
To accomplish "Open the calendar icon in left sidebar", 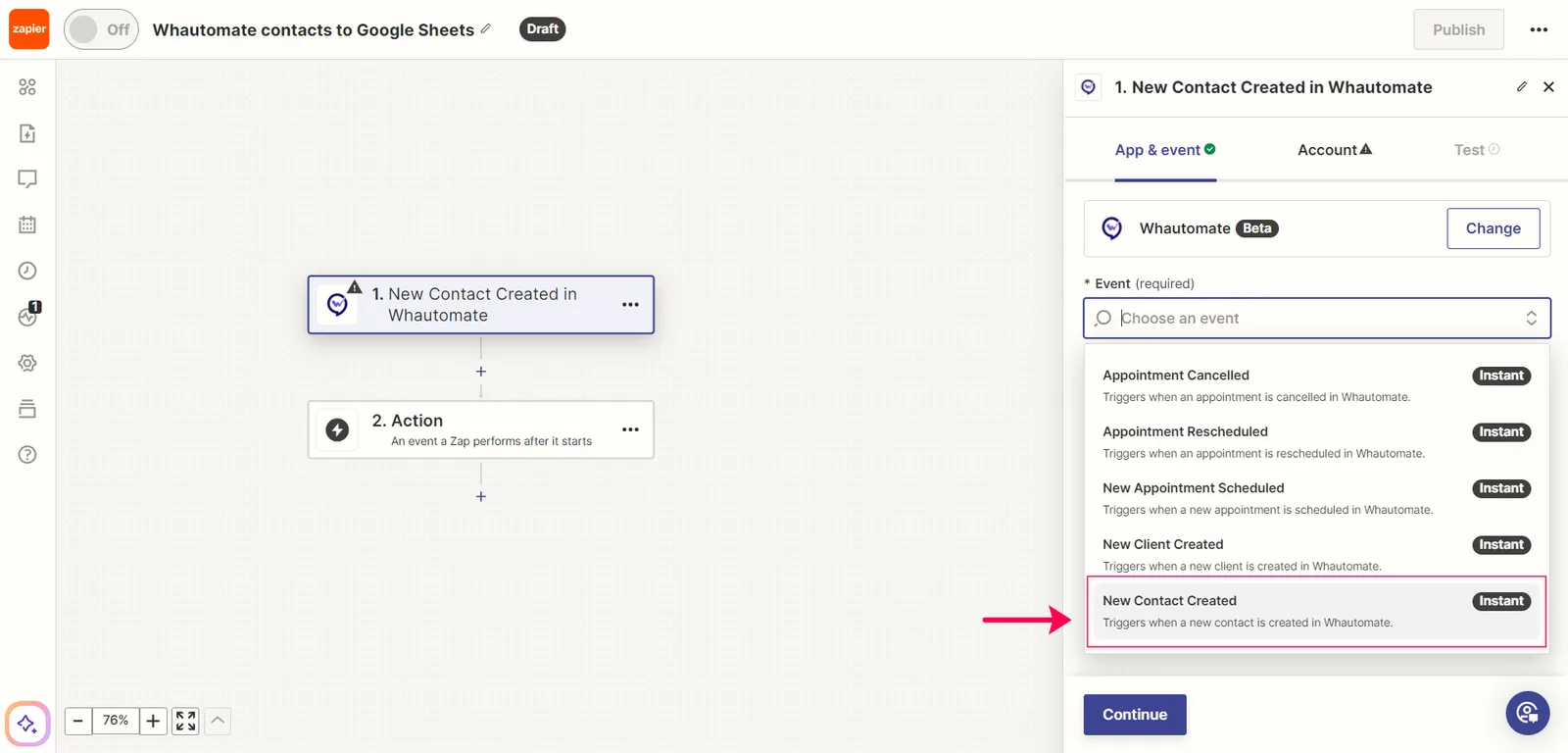I will click(x=27, y=225).
